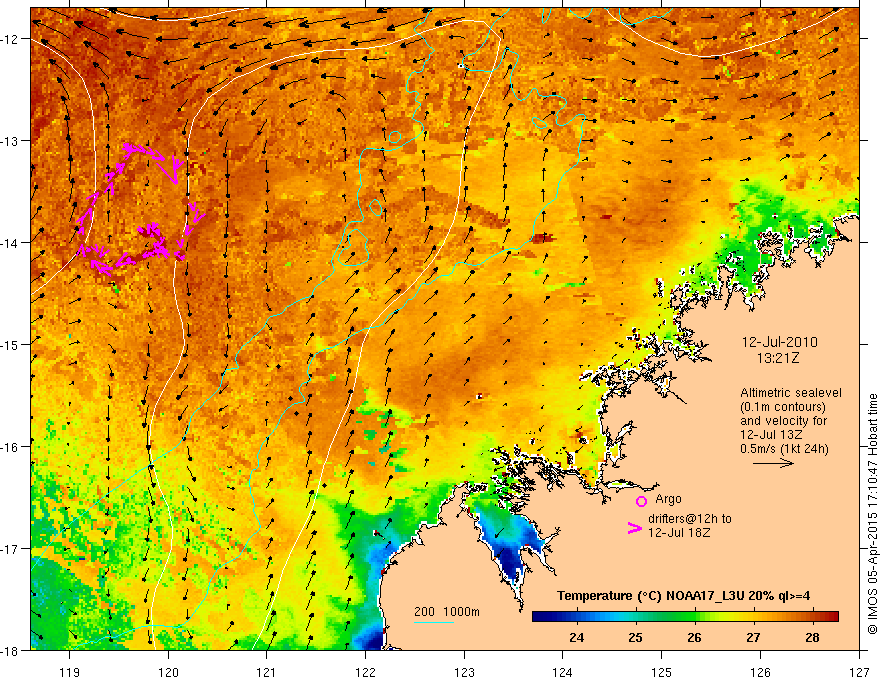Click latitude axis label -18
This screenshot has height=680, width=880.
pyautogui.click(x=10, y=650)
